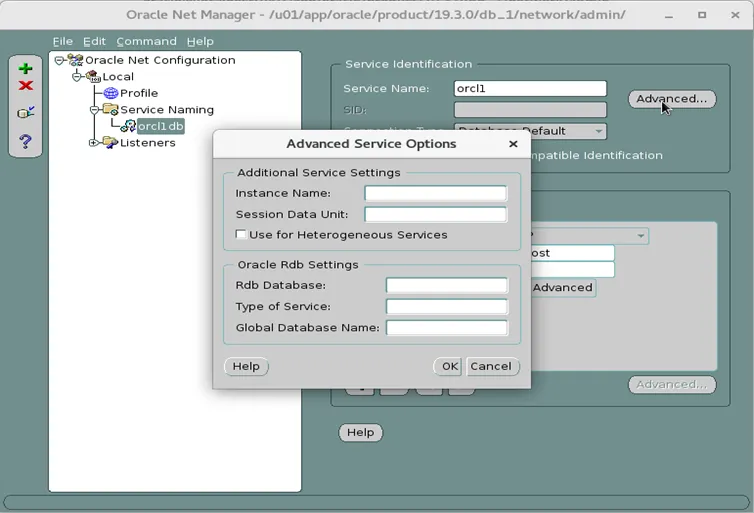The width and height of the screenshot is (754, 513).
Task: Minimize the Oracle Net Manager window
Action: click(x=669, y=15)
